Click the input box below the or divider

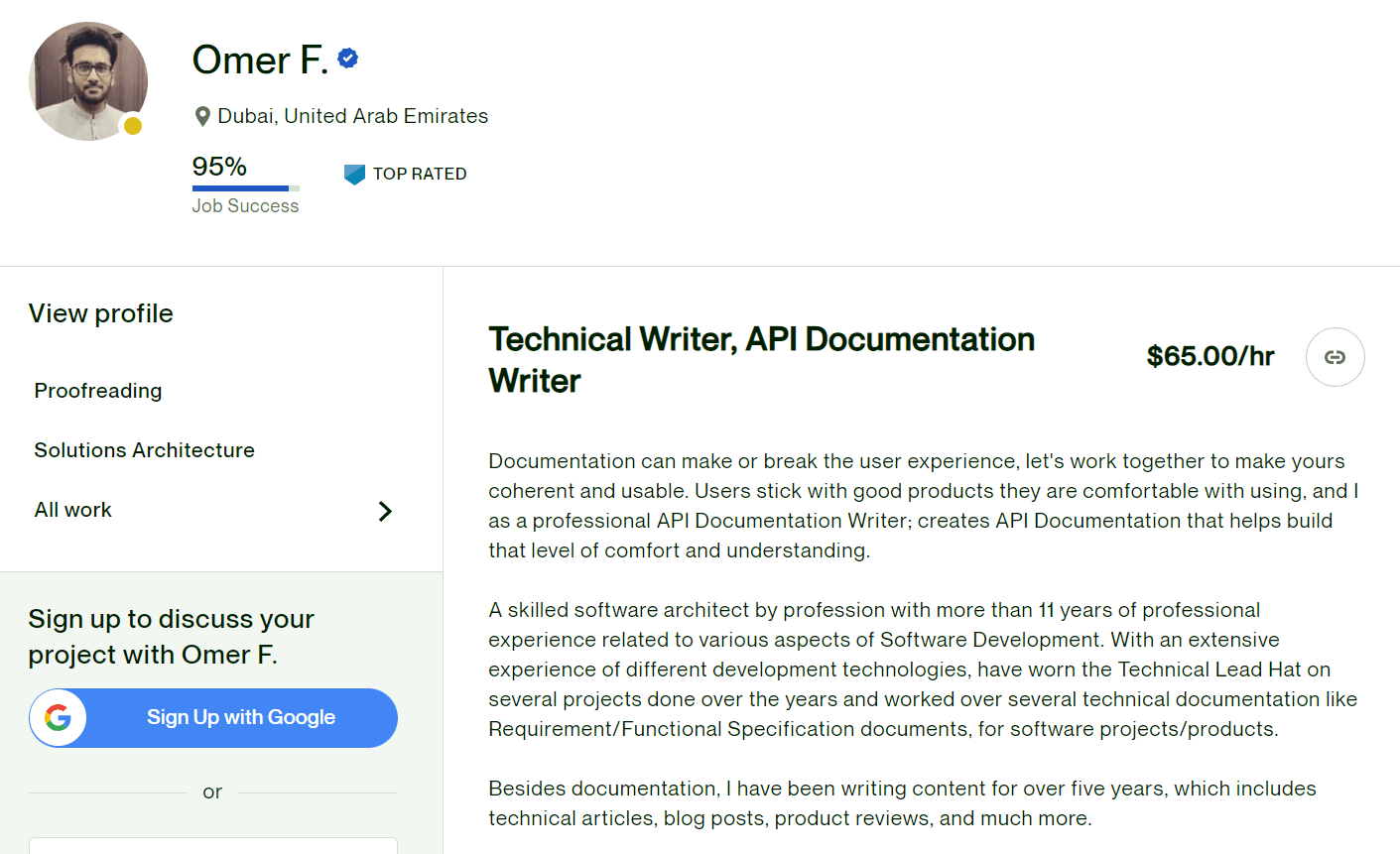click(x=213, y=845)
